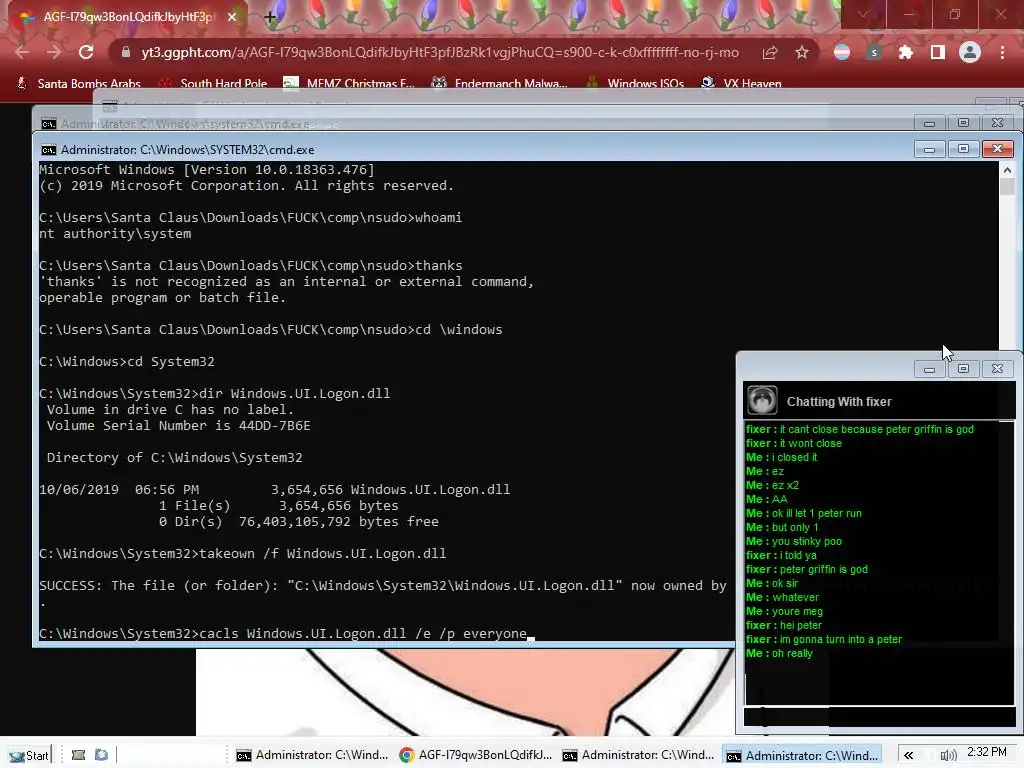Toggle Chrome's side panel icon
The height and width of the screenshot is (768, 1024).
pyautogui.click(x=938, y=52)
